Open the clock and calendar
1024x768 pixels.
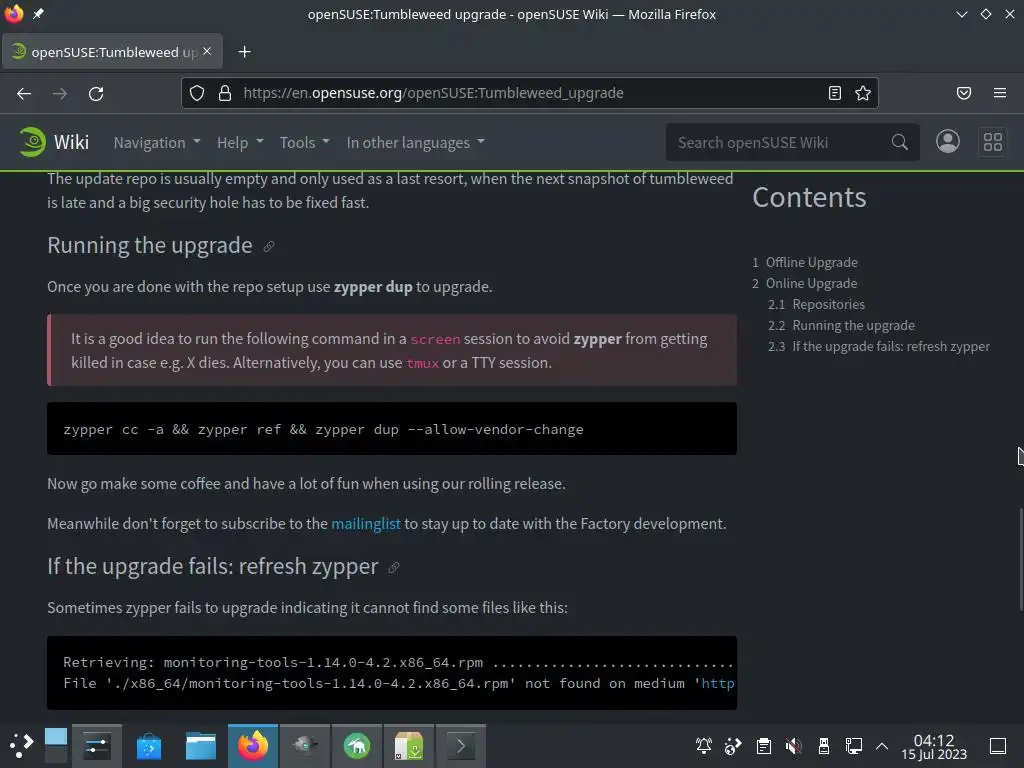coord(934,746)
